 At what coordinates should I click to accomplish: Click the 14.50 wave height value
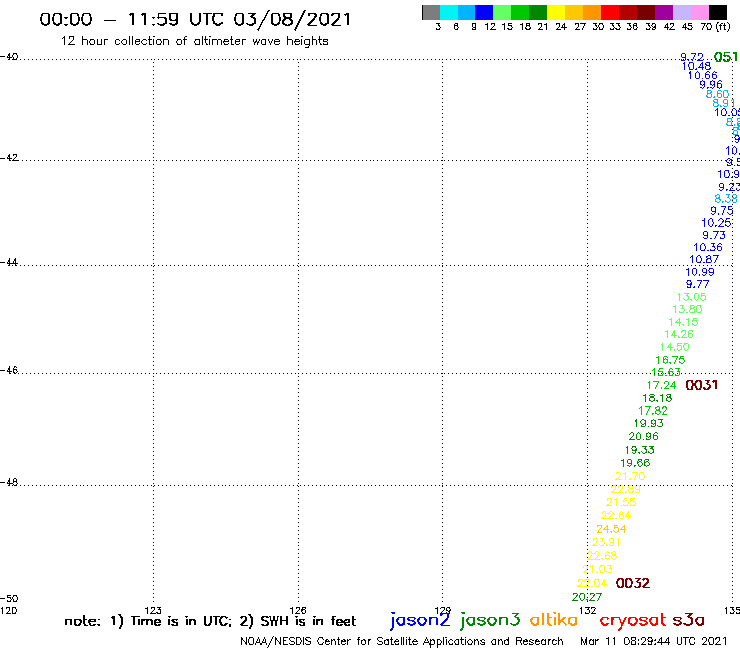coord(675,347)
